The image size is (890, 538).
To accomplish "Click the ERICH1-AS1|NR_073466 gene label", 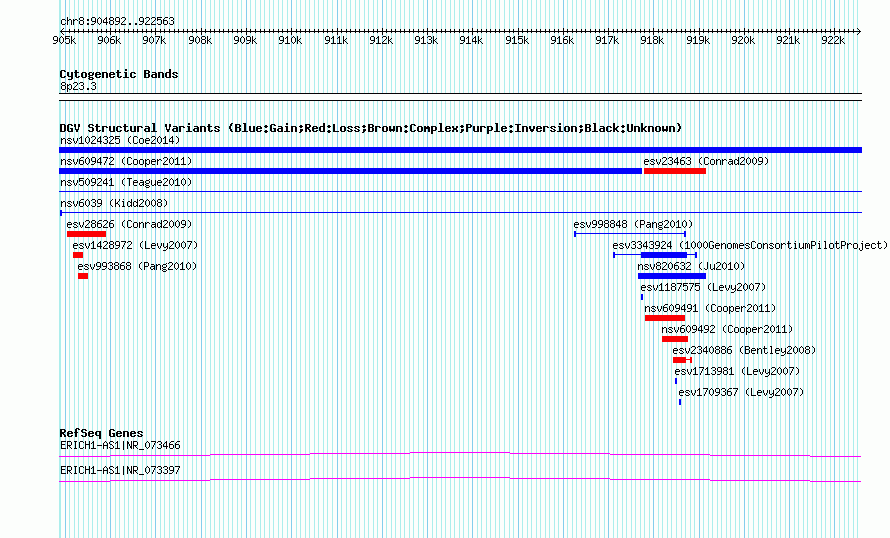I will (120, 445).
